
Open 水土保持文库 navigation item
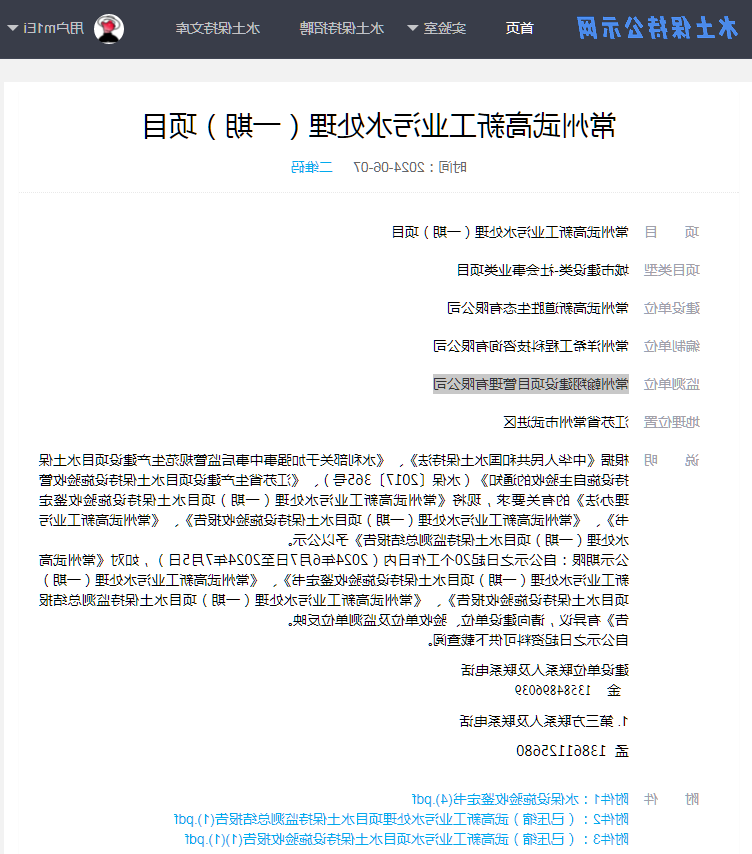[218, 28]
